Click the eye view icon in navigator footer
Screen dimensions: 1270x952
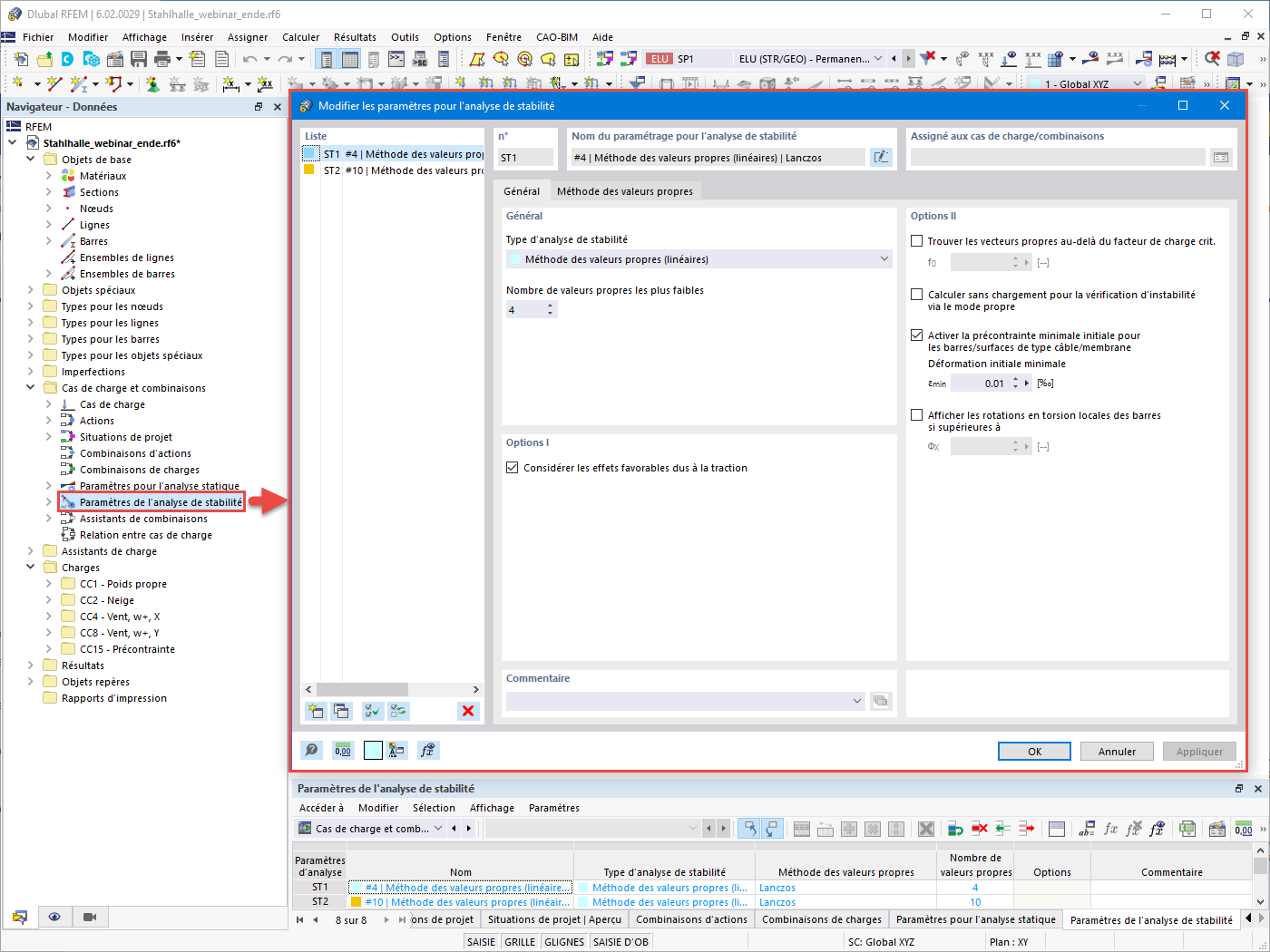point(54,917)
